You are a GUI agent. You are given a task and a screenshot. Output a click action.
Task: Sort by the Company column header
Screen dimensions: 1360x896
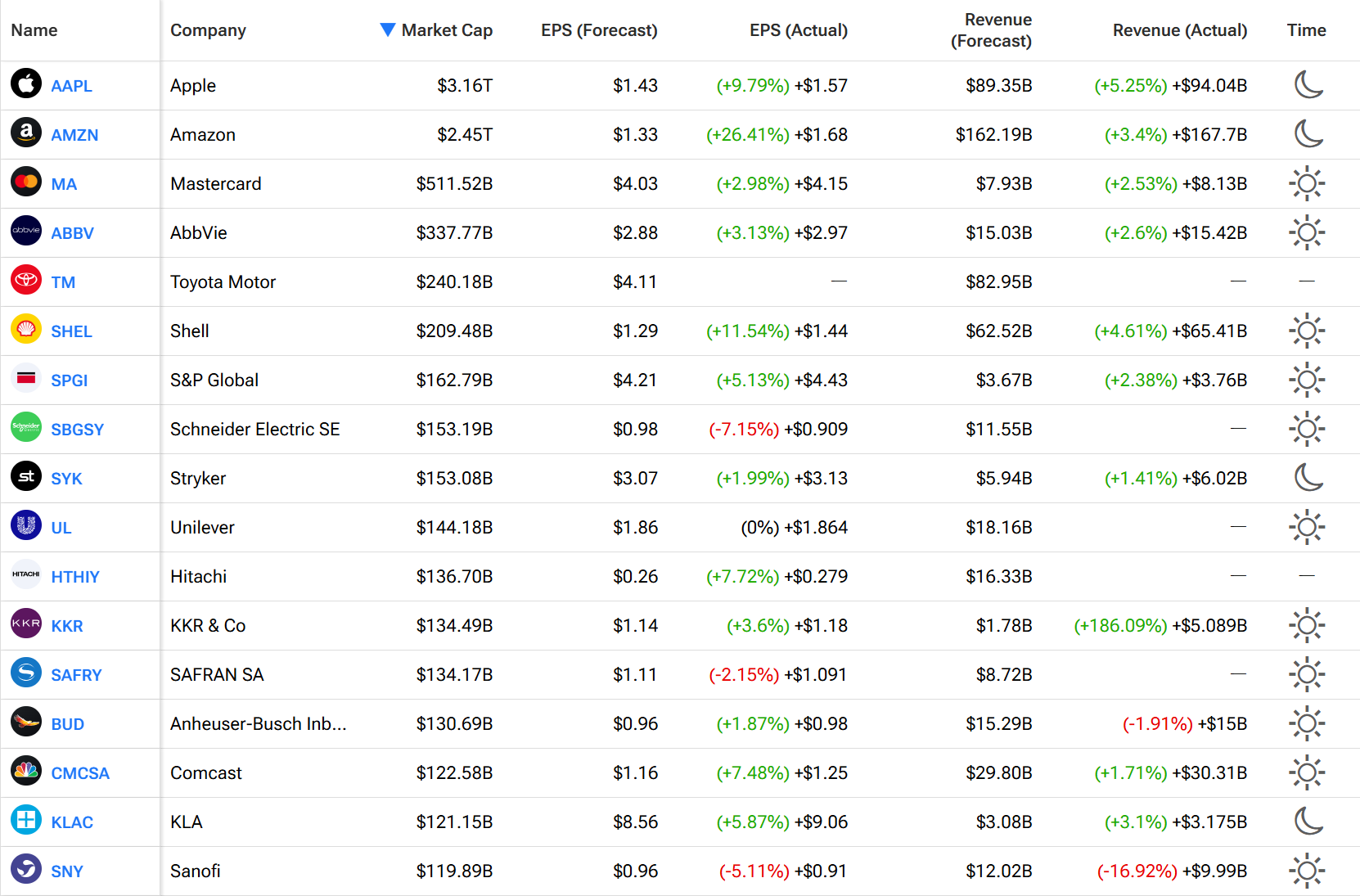click(208, 30)
